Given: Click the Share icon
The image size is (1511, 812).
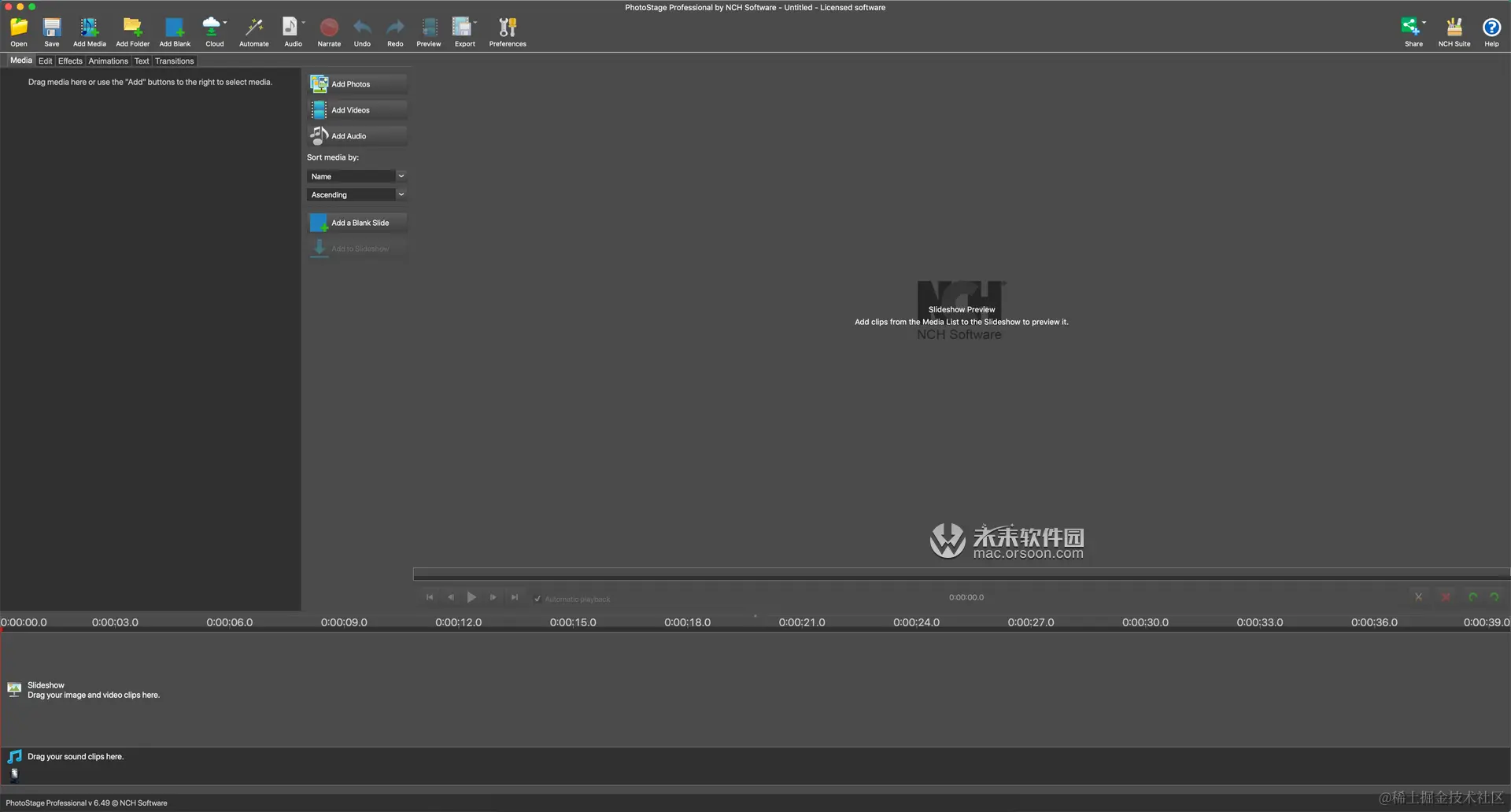Looking at the screenshot, I should pyautogui.click(x=1410, y=28).
